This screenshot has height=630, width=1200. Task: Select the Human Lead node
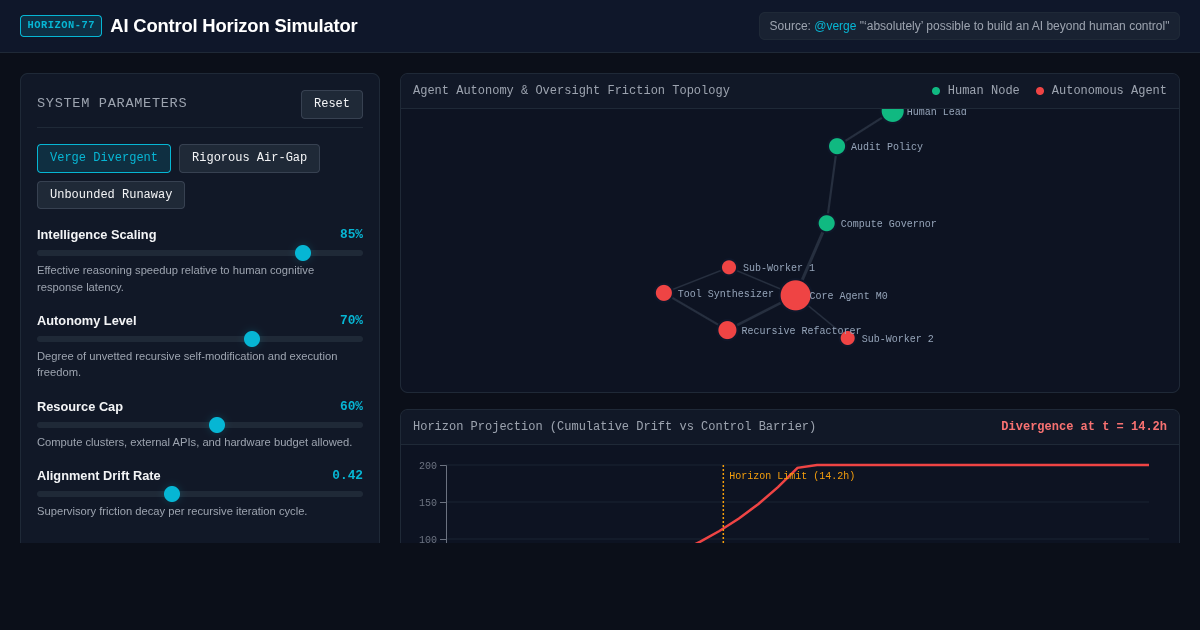tap(893, 113)
